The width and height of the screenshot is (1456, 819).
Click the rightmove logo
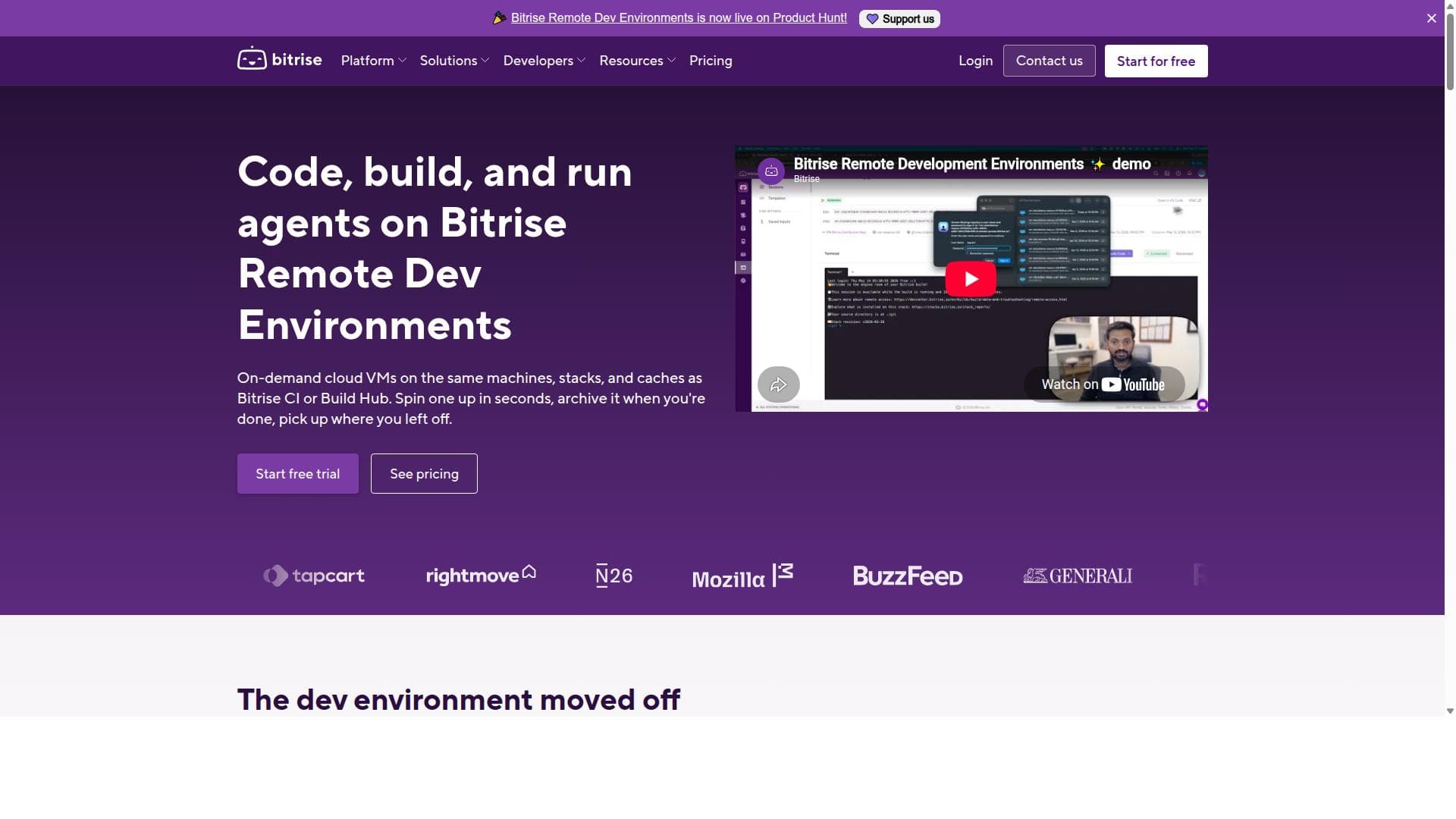[x=481, y=575]
